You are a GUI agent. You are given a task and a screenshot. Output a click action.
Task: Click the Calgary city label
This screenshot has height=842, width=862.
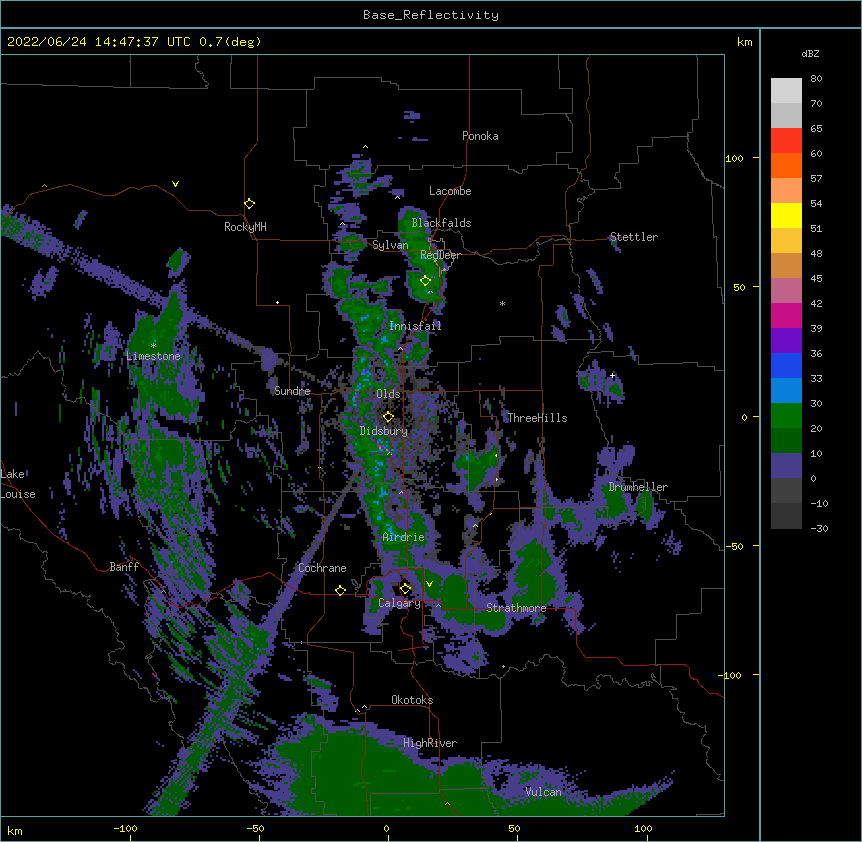(x=400, y=603)
